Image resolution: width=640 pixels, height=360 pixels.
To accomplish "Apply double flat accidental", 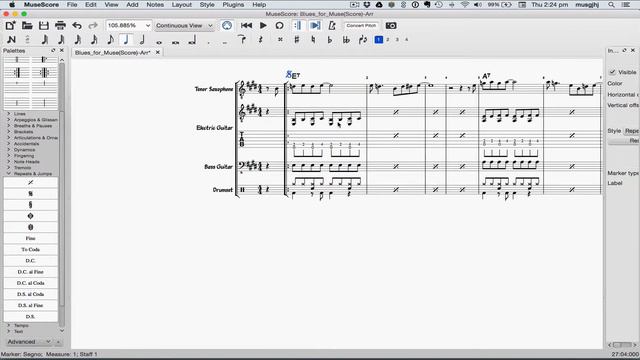I will tap(346, 40).
